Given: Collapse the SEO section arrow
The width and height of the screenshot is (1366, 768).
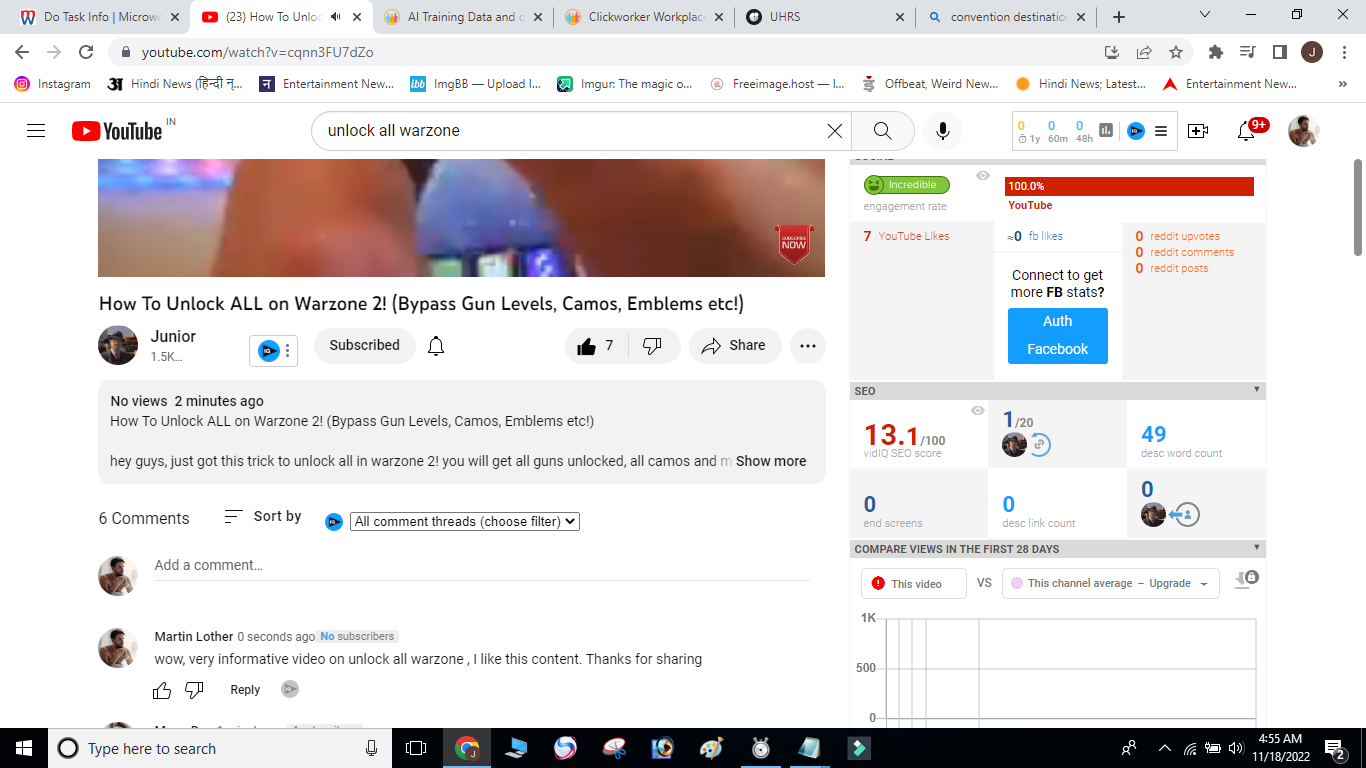Looking at the screenshot, I should point(1257,390).
